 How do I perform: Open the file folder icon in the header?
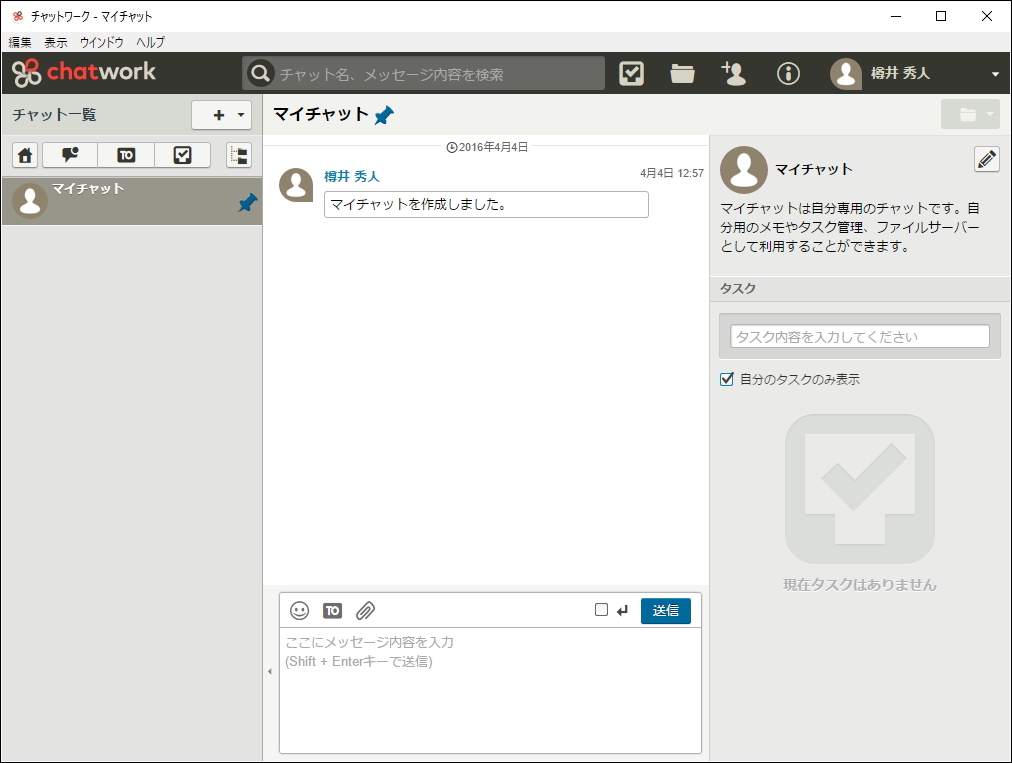pyautogui.click(x=682, y=73)
